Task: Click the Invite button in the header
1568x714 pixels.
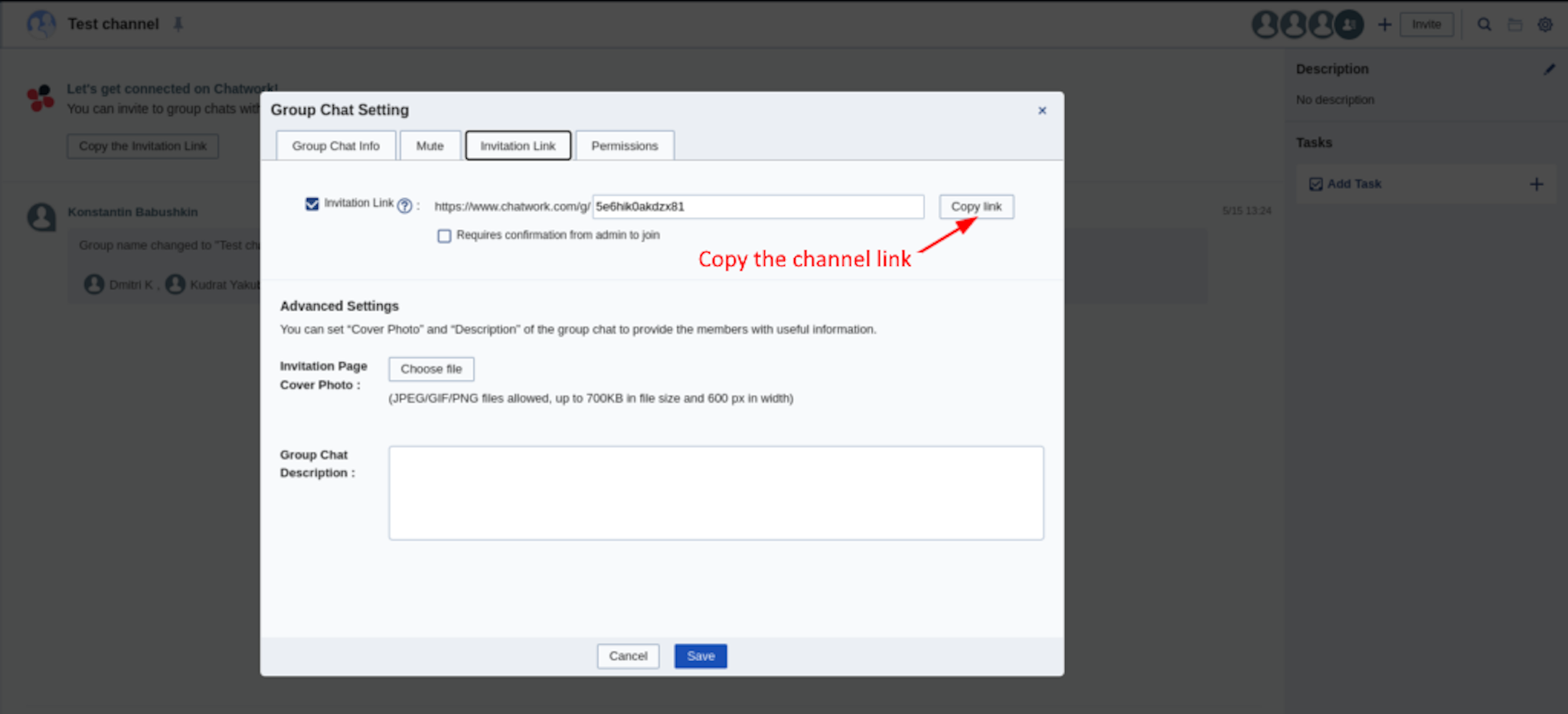Action: pyautogui.click(x=1426, y=25)
